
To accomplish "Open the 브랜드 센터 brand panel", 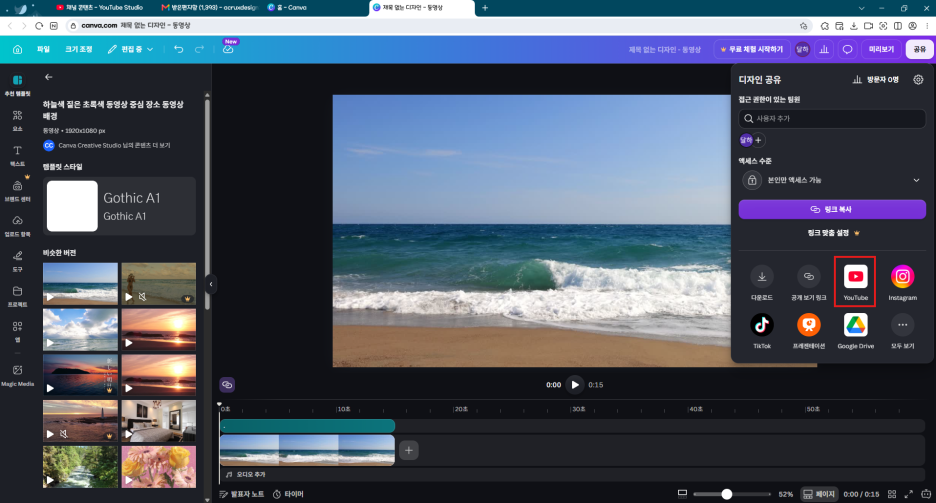I will (x=17, y=190).
